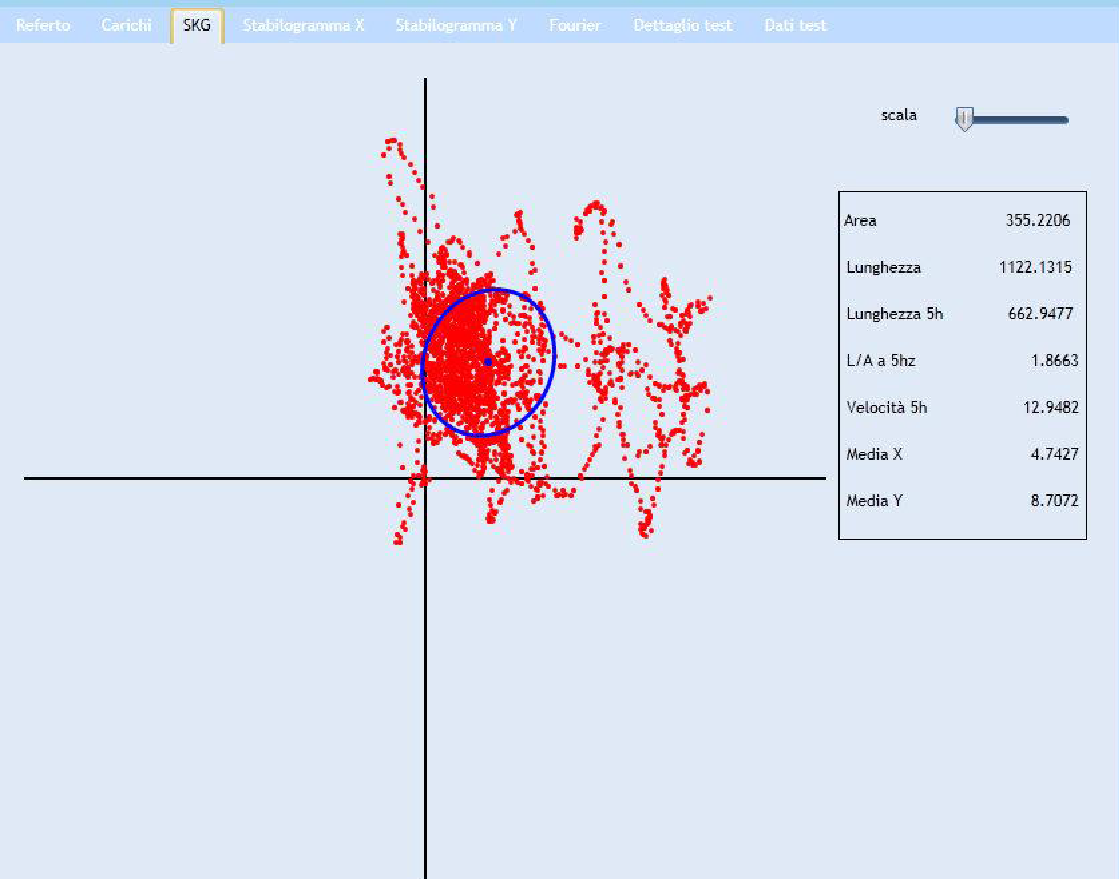Image resolution: width=1119 pixels, height=879 pixels.
Task: Go to the Dati test tab
Action: point(795,26)
